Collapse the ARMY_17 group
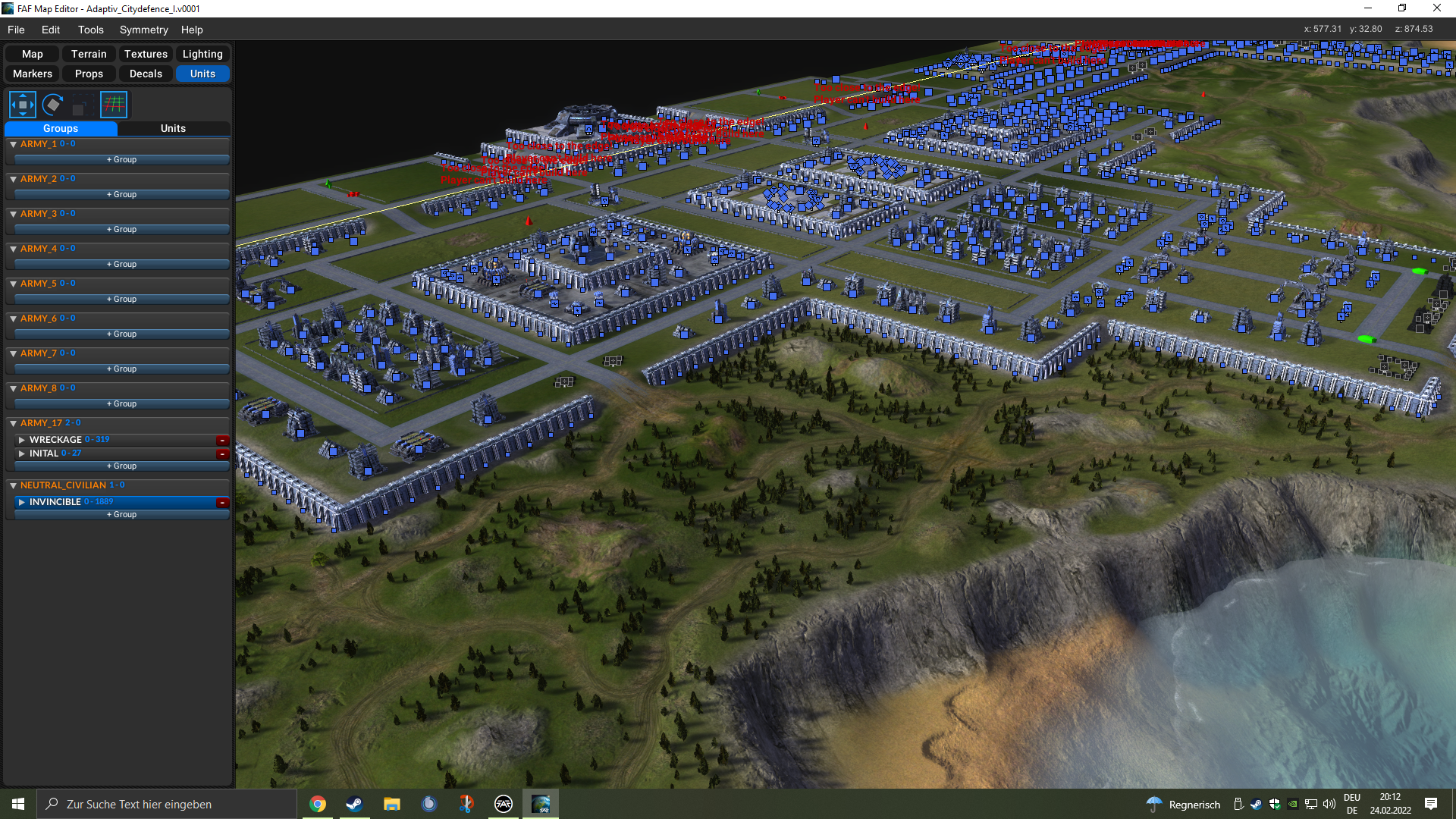Screen dimensions: 1456x819 click(13, 423)
